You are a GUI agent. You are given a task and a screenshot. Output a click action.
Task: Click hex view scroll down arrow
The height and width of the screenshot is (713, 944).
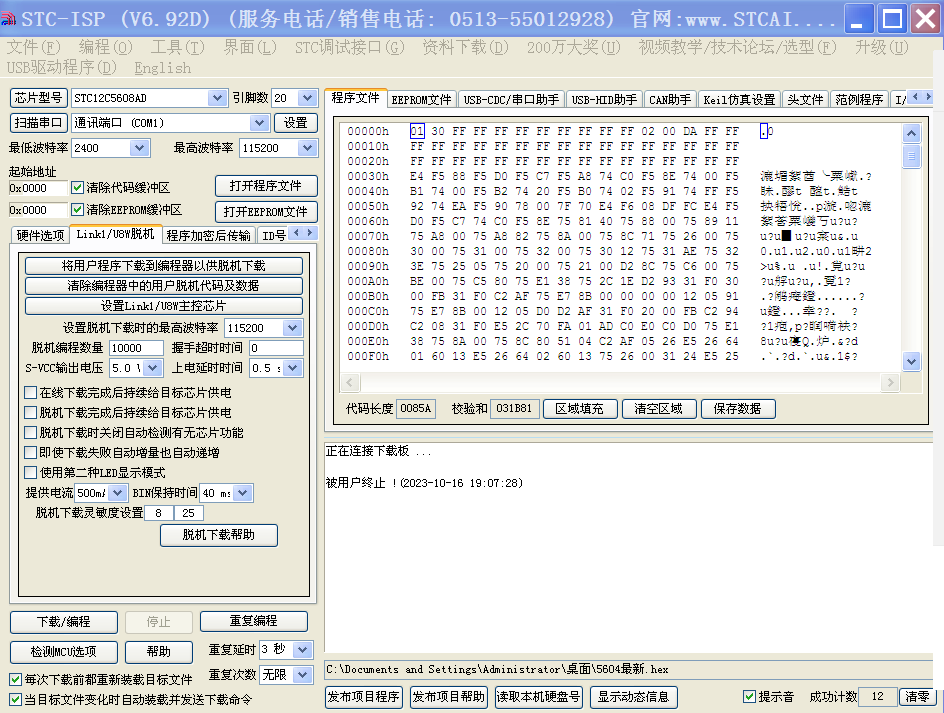pyautogui.click(x=911, y=361)
